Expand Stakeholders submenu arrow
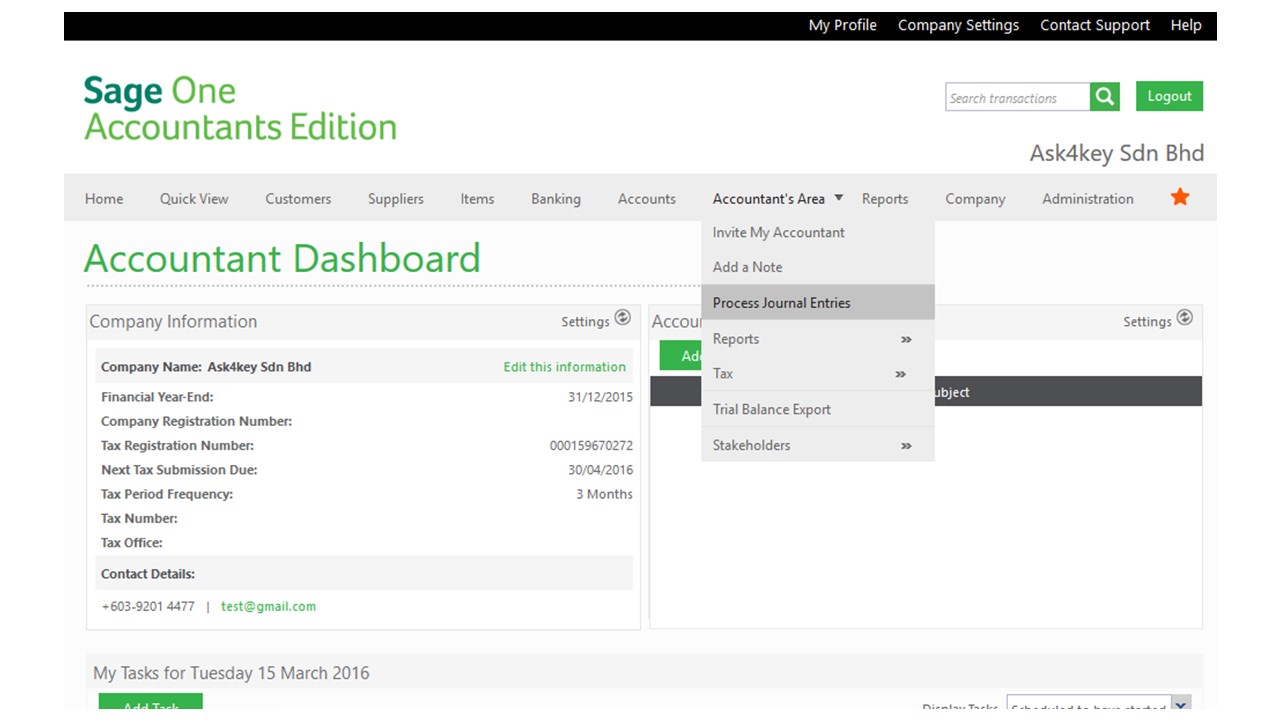 (x=906, y=446)
